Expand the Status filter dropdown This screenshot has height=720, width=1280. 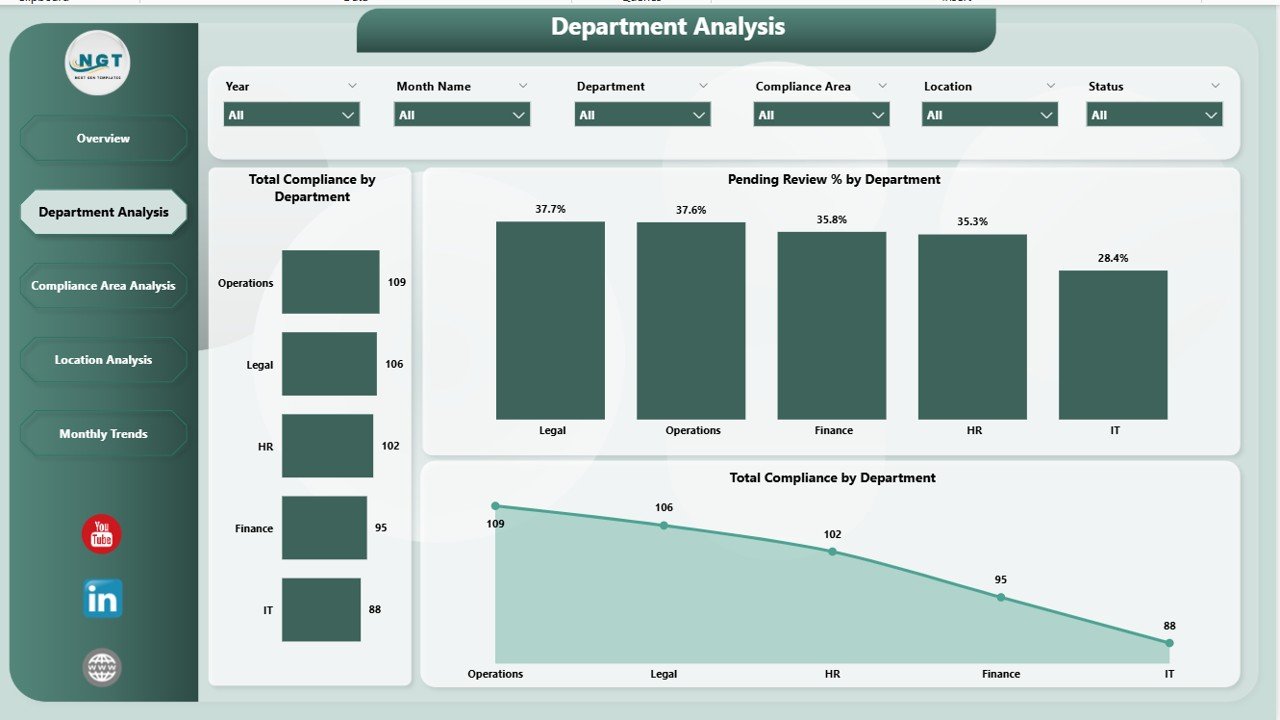point(1154,115)
